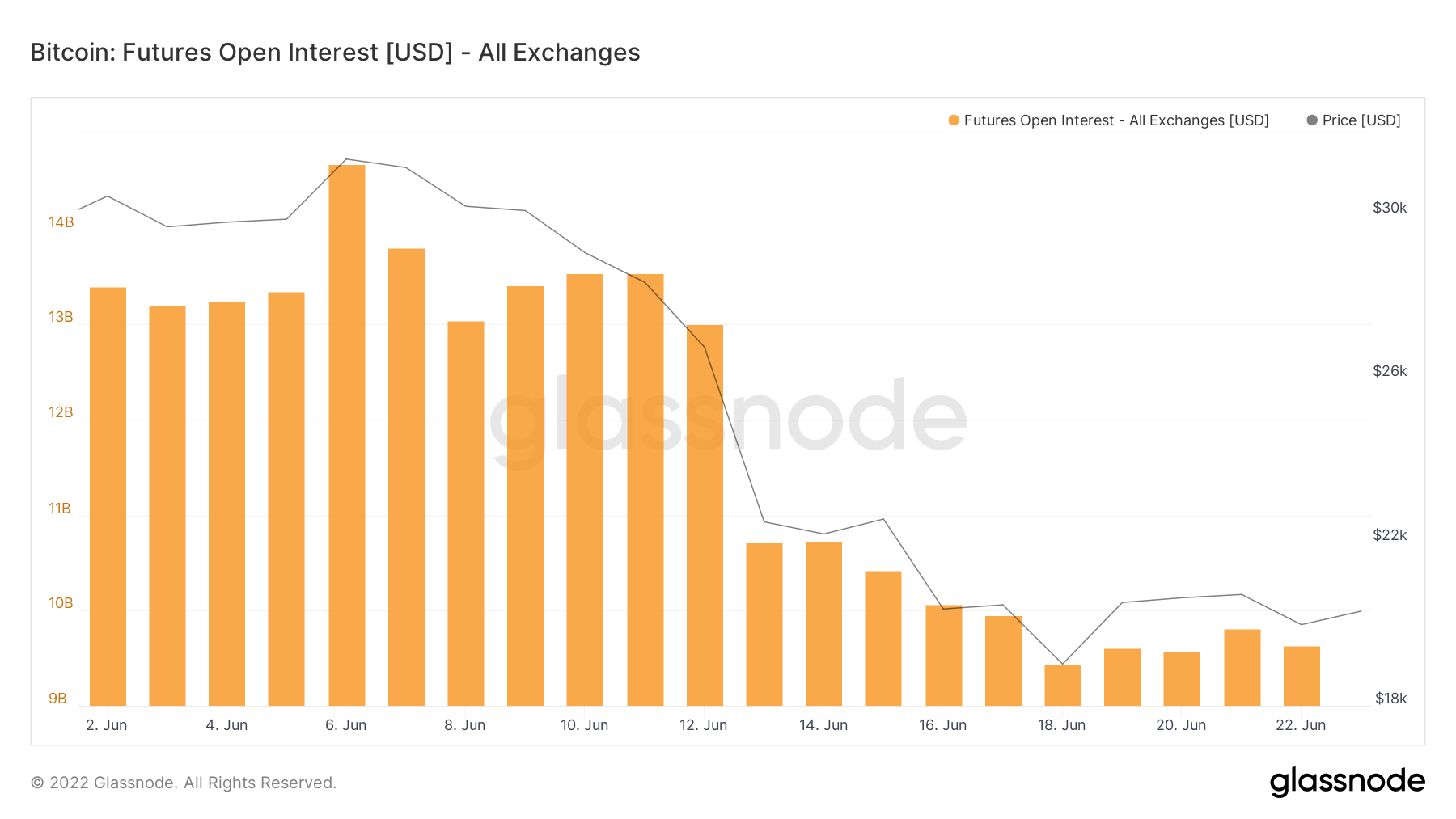Click the $30k price axis label
This screenshot has height=819, width=1456.
[x=1390, y=208]
